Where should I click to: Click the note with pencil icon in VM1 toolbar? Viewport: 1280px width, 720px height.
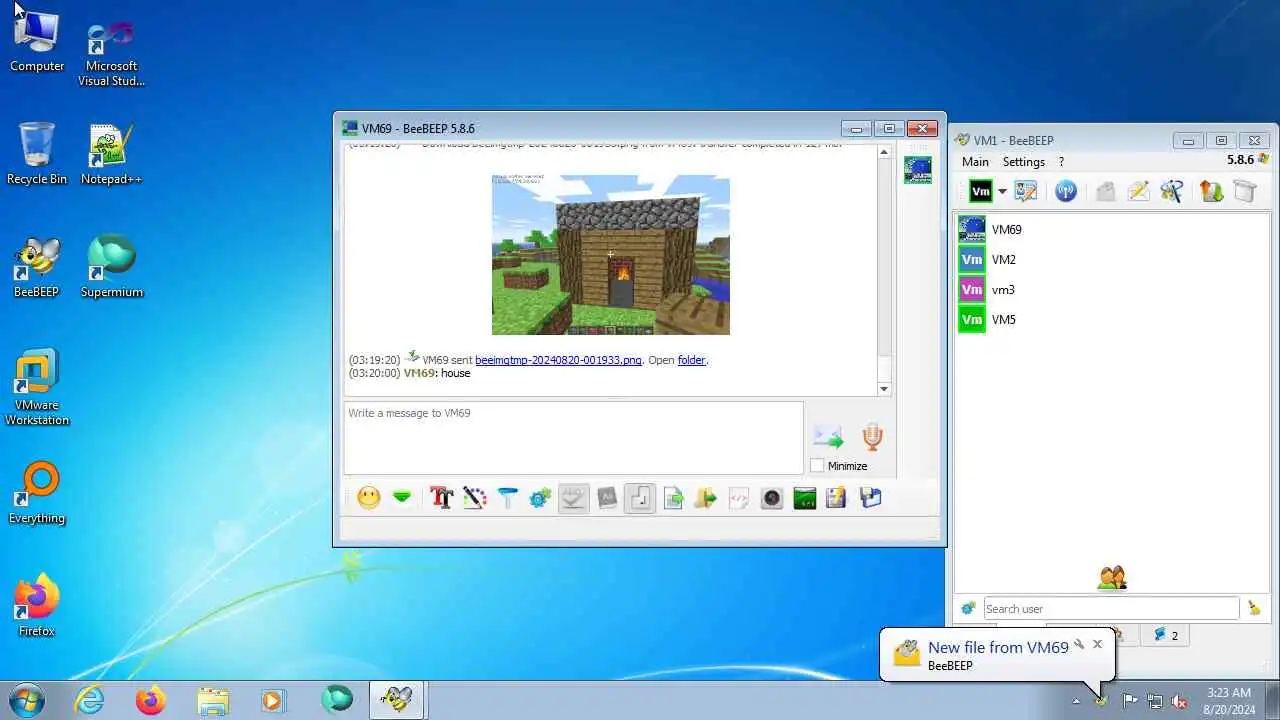[1138, 191]
